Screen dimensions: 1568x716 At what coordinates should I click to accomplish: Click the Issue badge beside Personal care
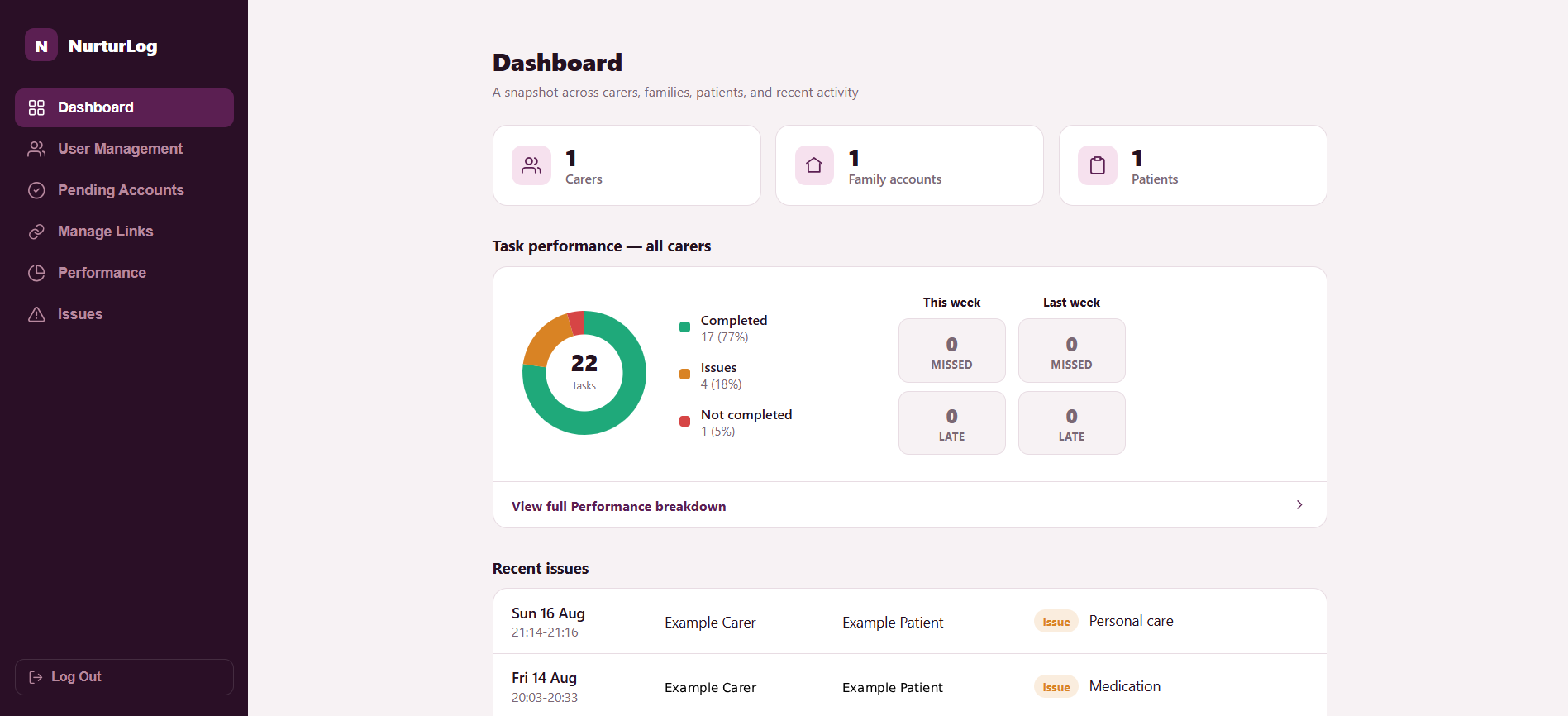click(1056, 622)
